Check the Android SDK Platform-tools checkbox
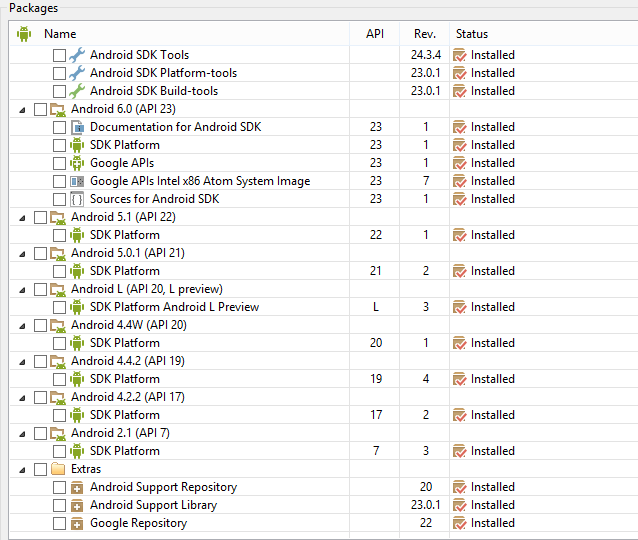 click(59, 73)
